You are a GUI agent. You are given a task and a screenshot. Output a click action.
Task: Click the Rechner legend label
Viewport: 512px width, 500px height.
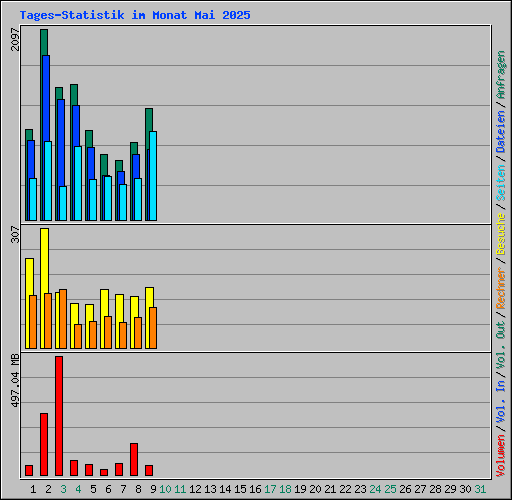[x=500, y=288]
